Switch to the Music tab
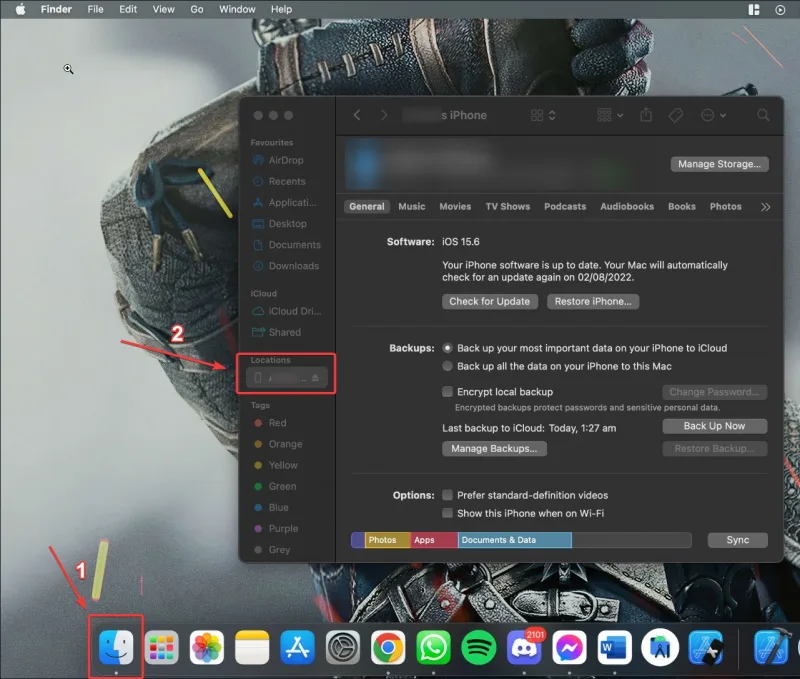The width and height of the screenshot is (800, 679). point(412,207)
